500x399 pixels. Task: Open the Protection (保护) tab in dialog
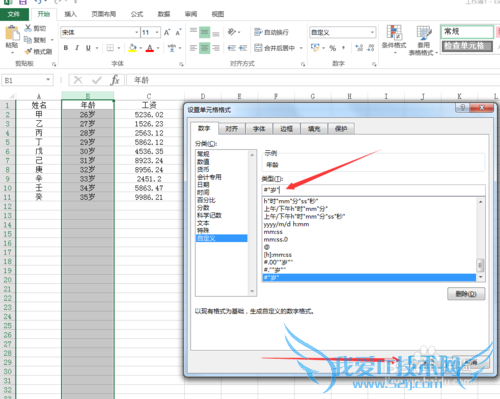[x=341, y=128]
